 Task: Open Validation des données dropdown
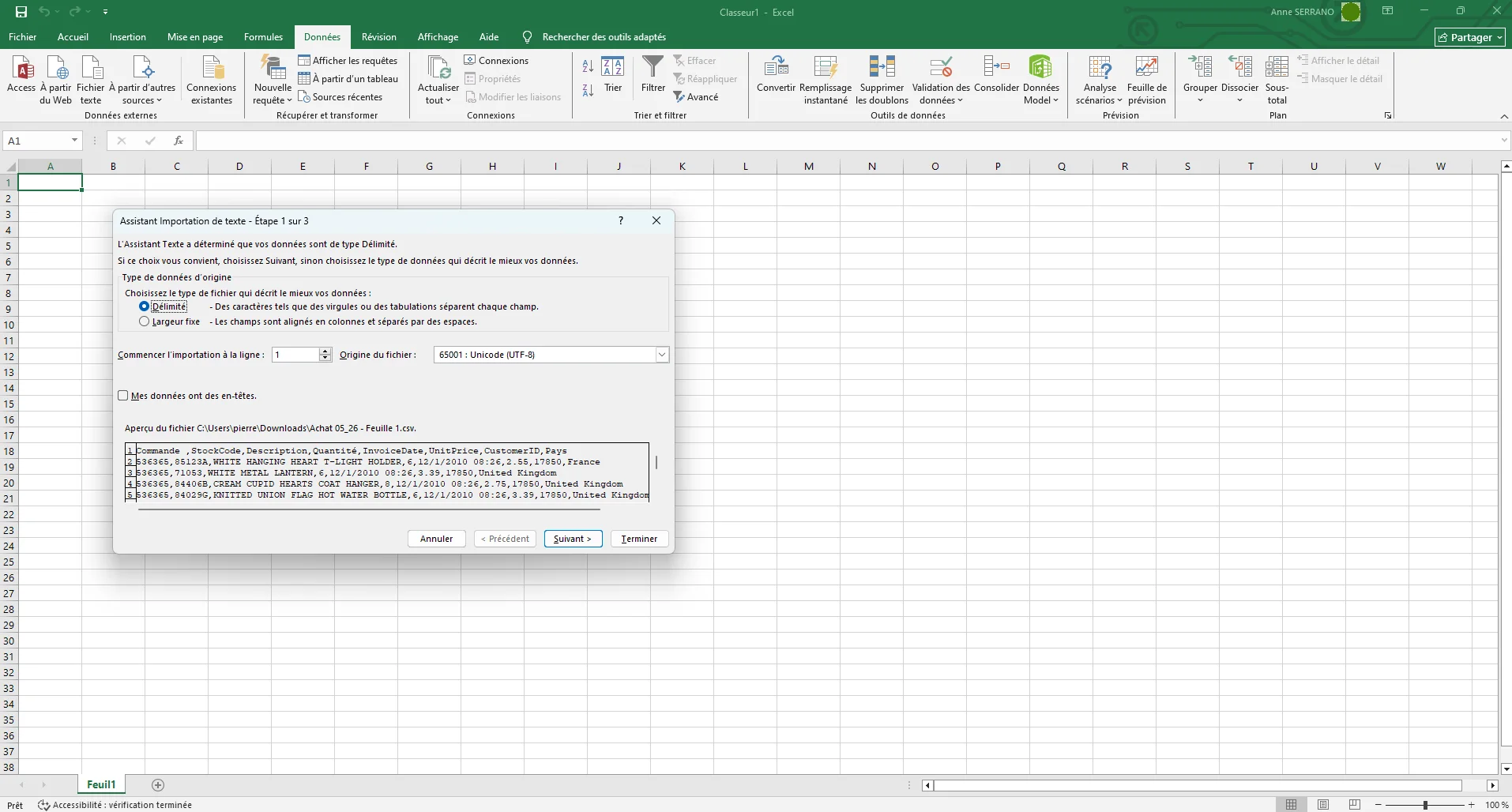(941, 94)
